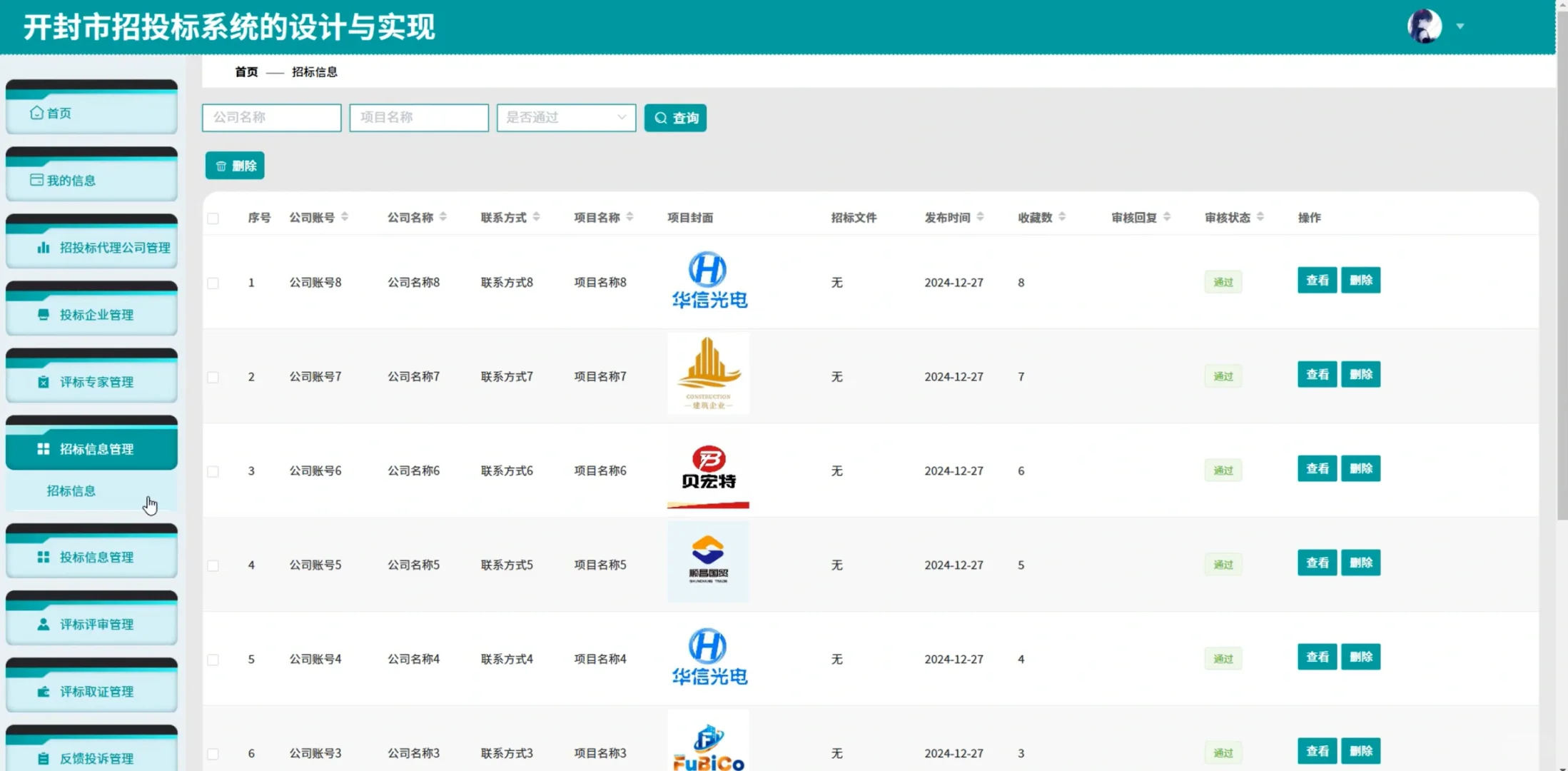Select the home icon beside 首页 in sidebar
The width and height of the screenshot is (1568, 771).
(36, 113)
